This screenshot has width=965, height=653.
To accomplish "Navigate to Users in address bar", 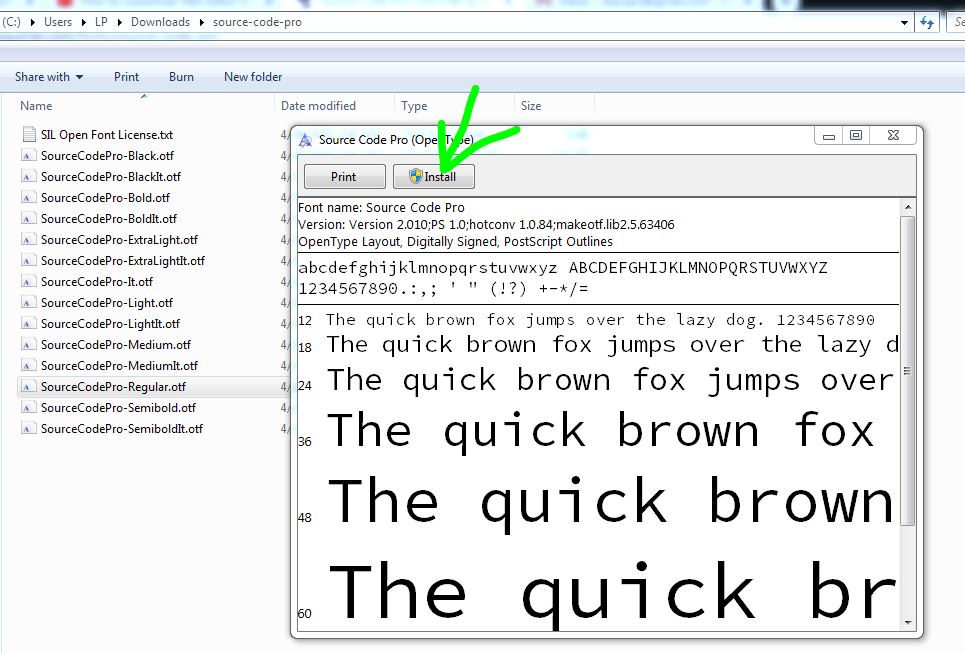I will (x=58, y=22).
